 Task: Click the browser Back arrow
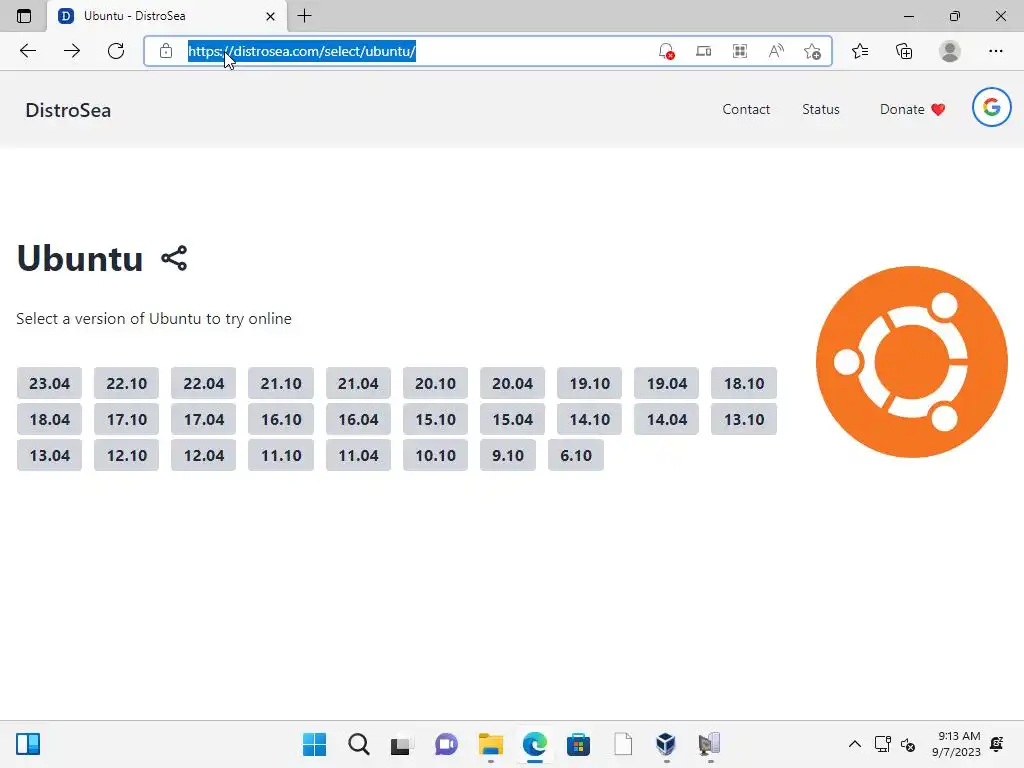[27, 51]
